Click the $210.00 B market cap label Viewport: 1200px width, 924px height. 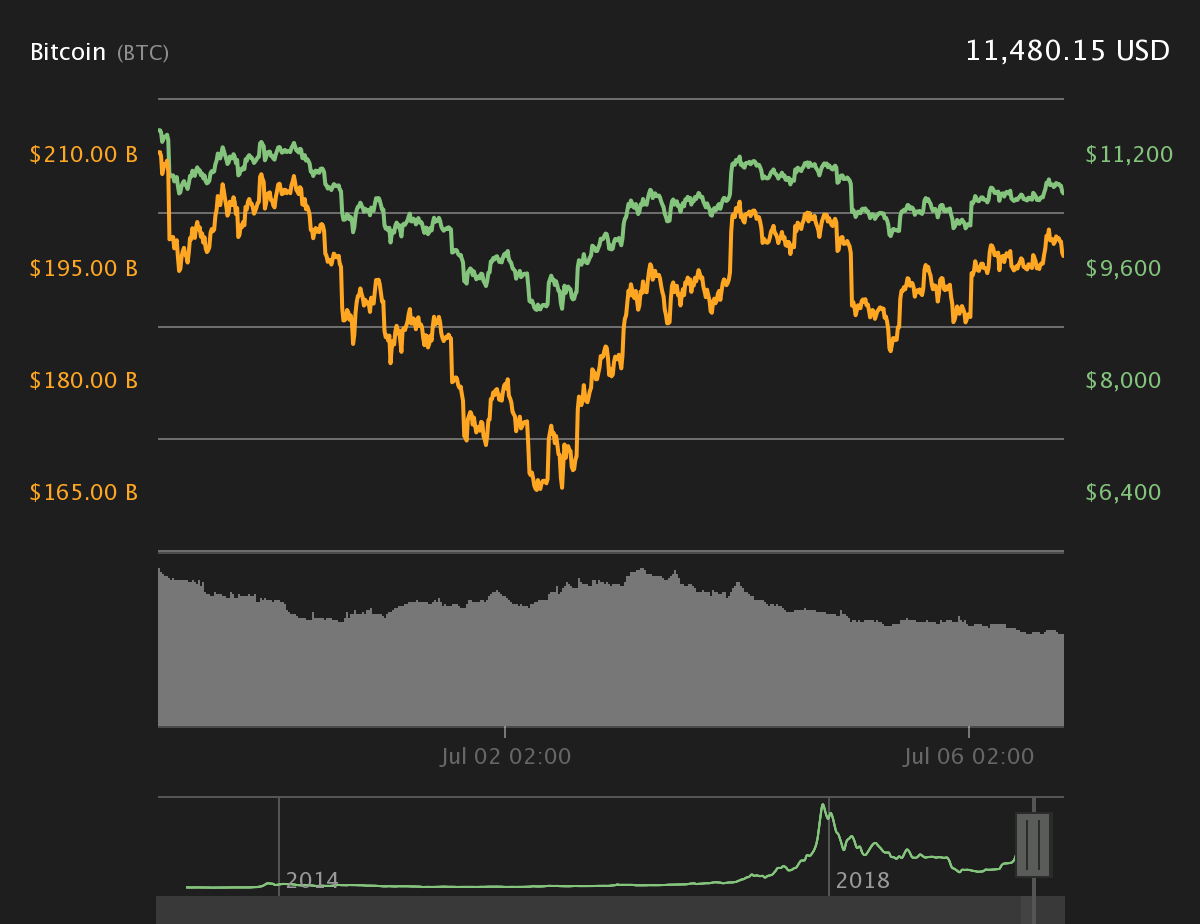[84, 155]
